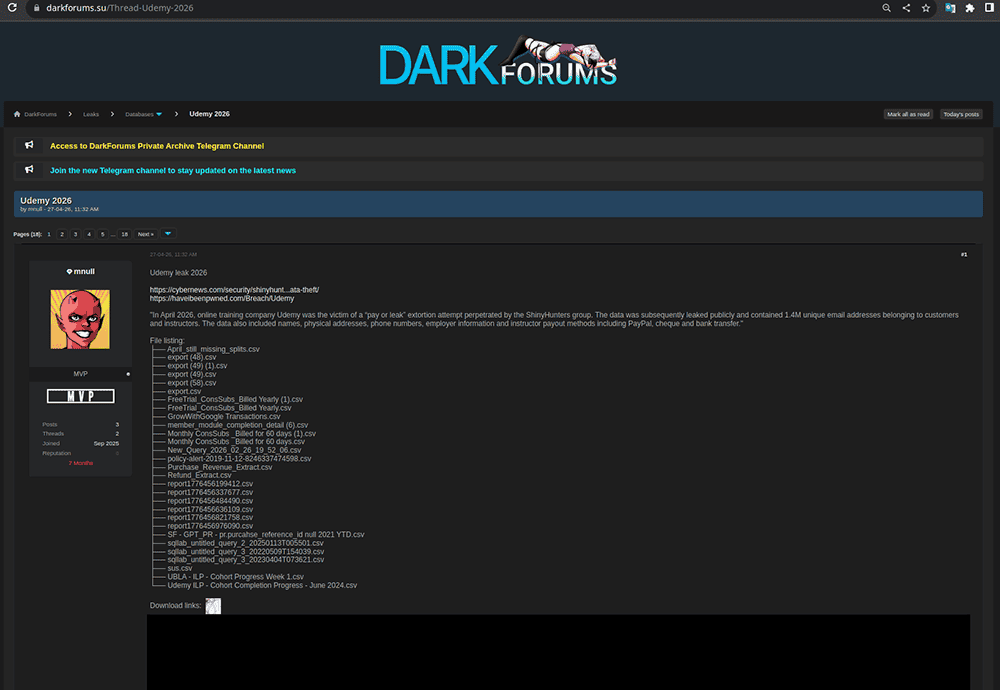The width and height of the screenshot is (1000, 690).
Task: Click the megaphone icon beside Private Archive announcement
Action: 29,145
